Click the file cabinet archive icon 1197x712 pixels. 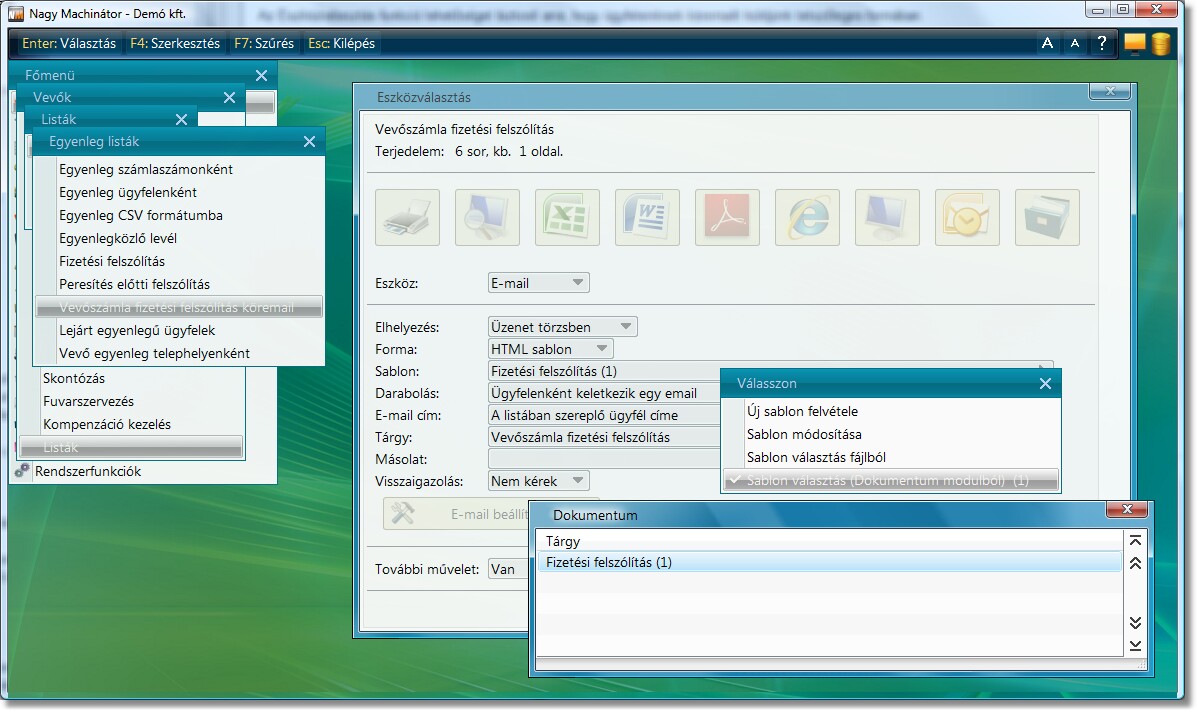click(x=1047, y=217)
